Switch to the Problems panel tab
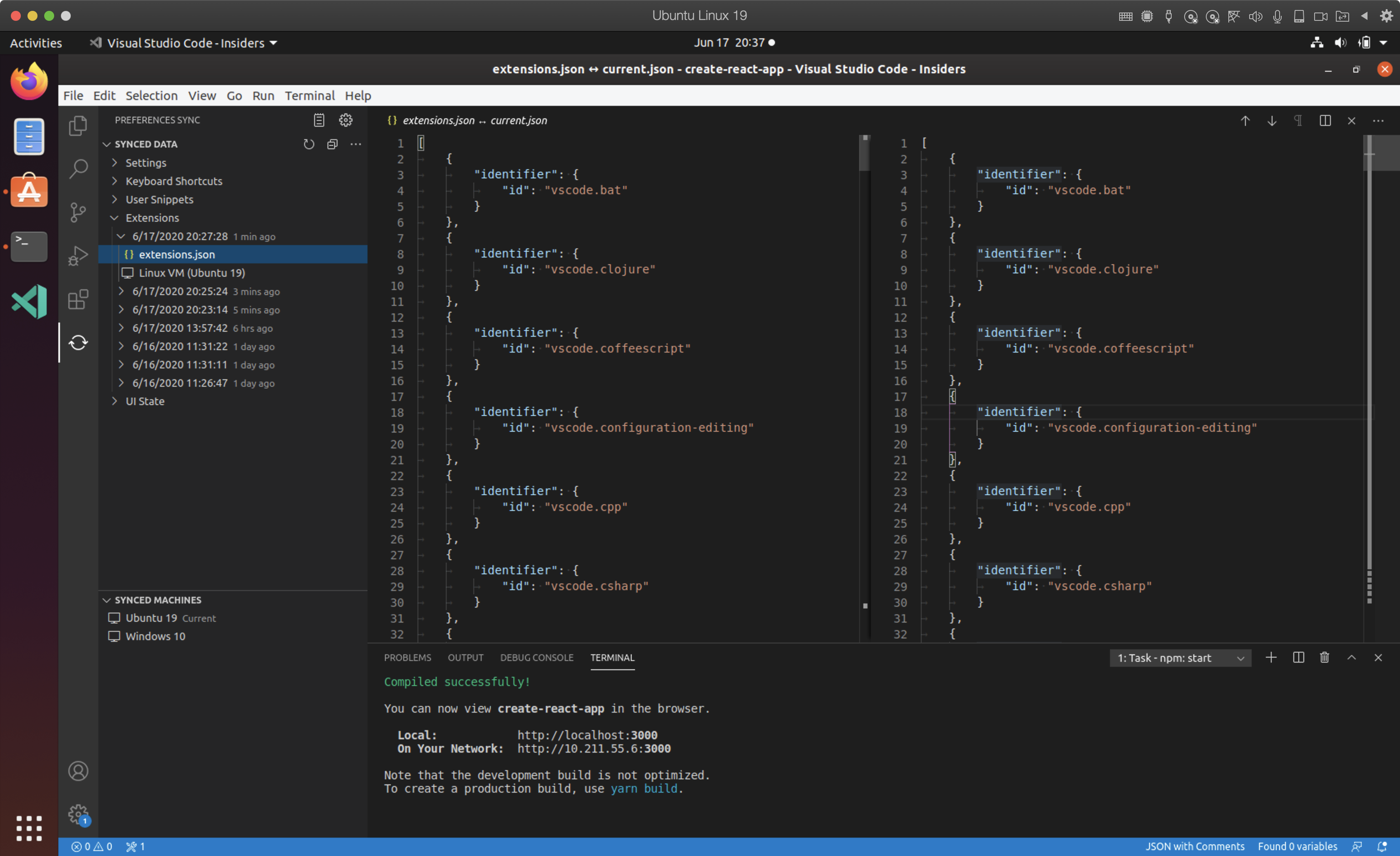This screenshot has width=1400, height=856. click(407, 658)
